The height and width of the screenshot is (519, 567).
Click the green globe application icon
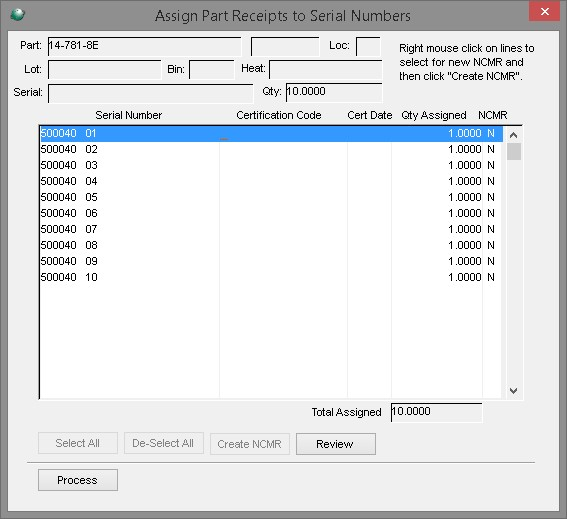[x=17, y=14]
